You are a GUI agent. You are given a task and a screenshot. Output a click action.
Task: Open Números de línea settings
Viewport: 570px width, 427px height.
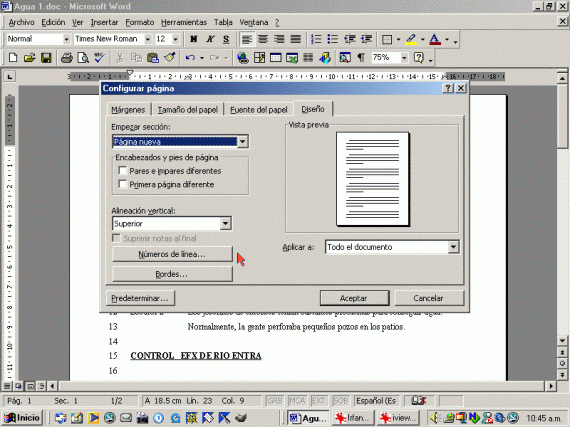(x=172, y=254)
